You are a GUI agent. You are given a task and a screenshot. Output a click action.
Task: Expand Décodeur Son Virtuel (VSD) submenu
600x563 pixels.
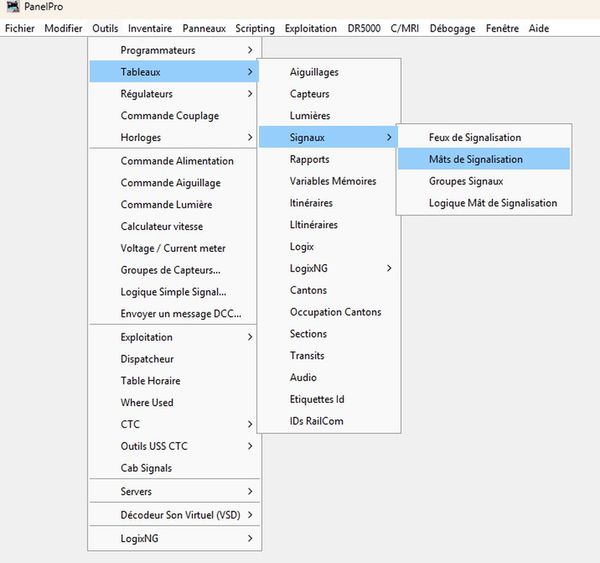[180, 515]
